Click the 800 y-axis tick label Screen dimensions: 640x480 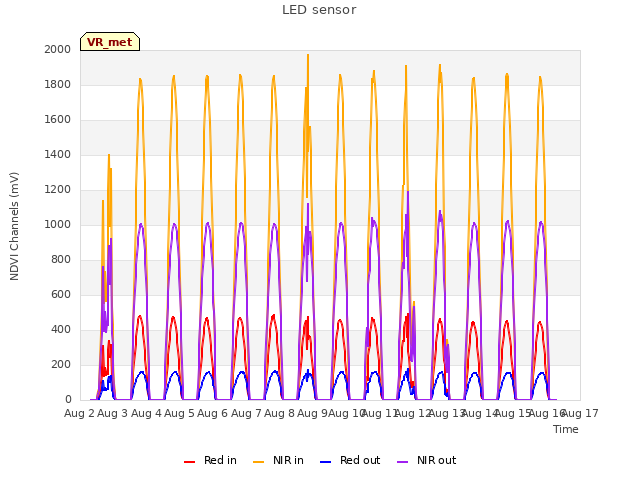click(61, 260)
